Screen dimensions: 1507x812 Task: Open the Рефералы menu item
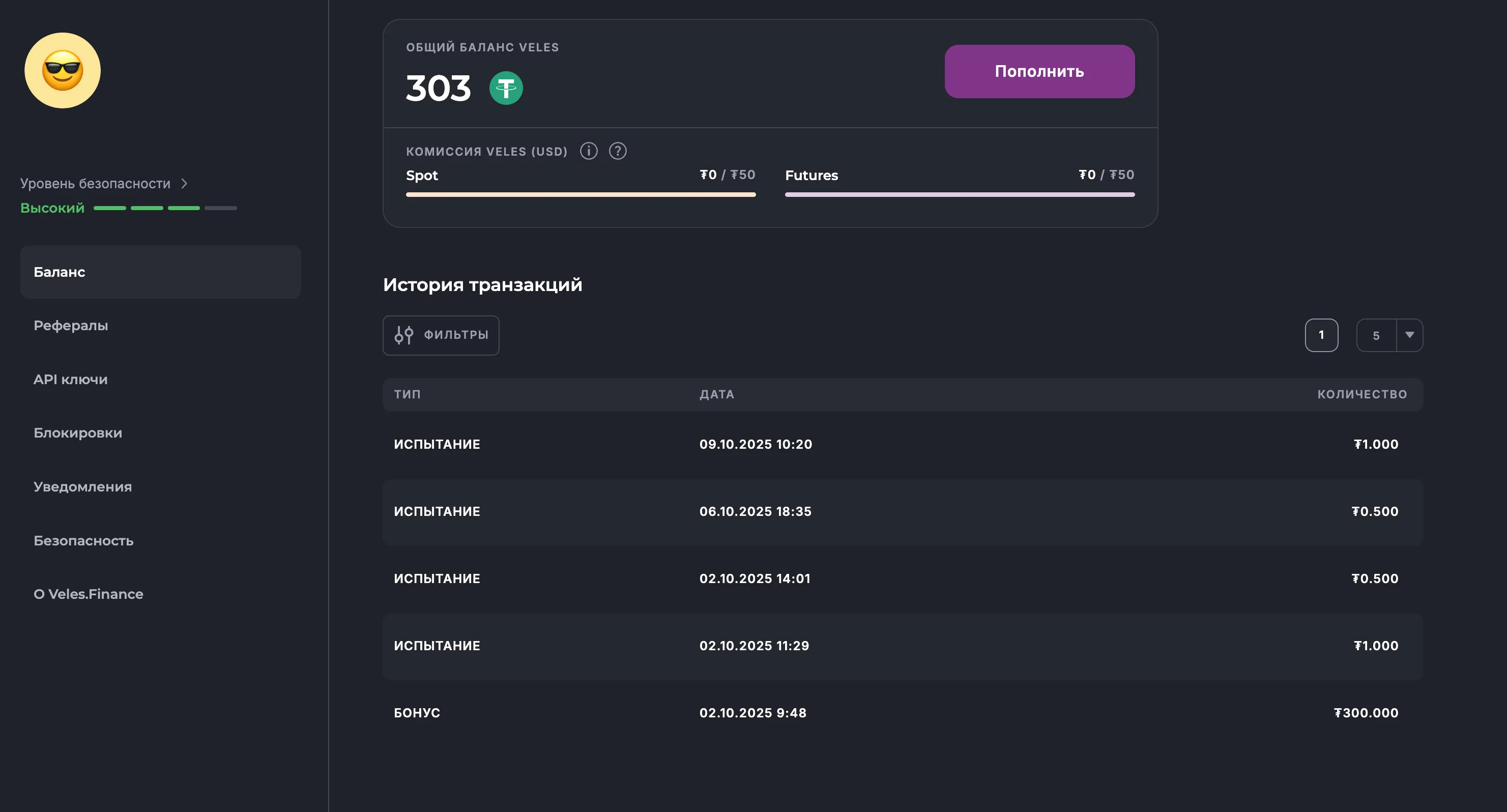click(71, 325)
